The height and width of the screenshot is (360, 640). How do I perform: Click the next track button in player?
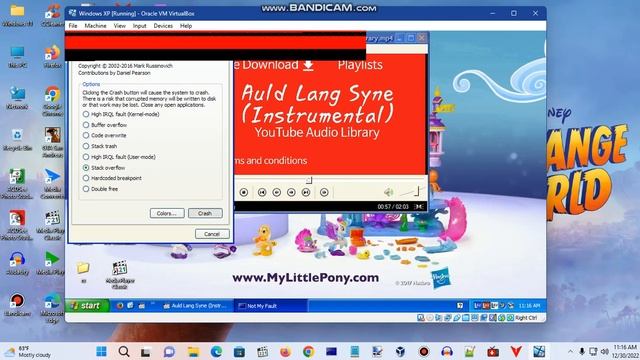tap(306, 192)
